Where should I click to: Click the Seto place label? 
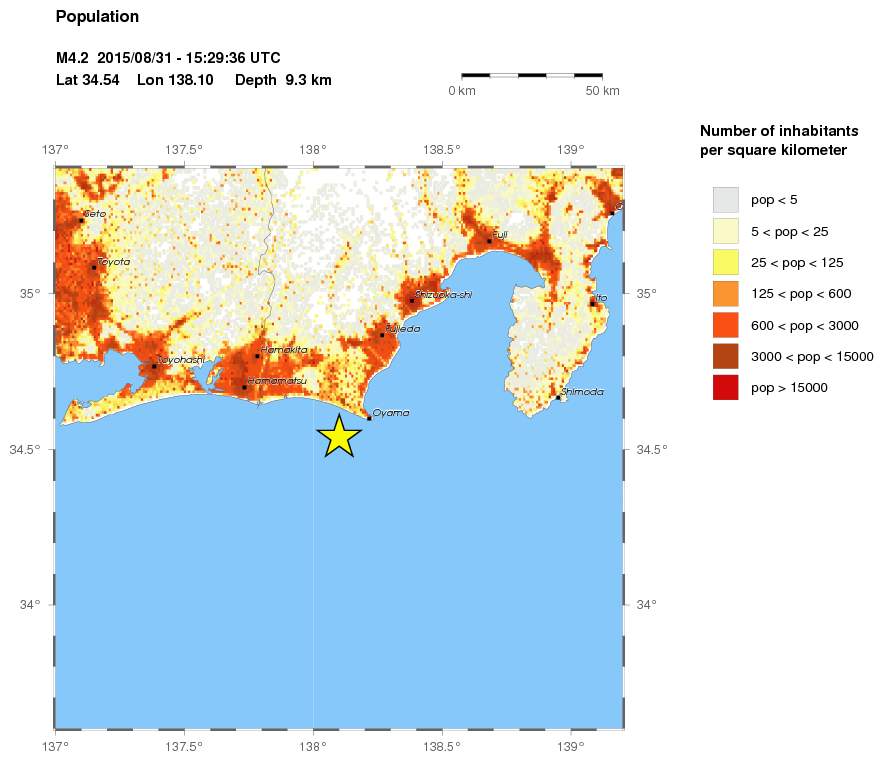coord(97,213)
